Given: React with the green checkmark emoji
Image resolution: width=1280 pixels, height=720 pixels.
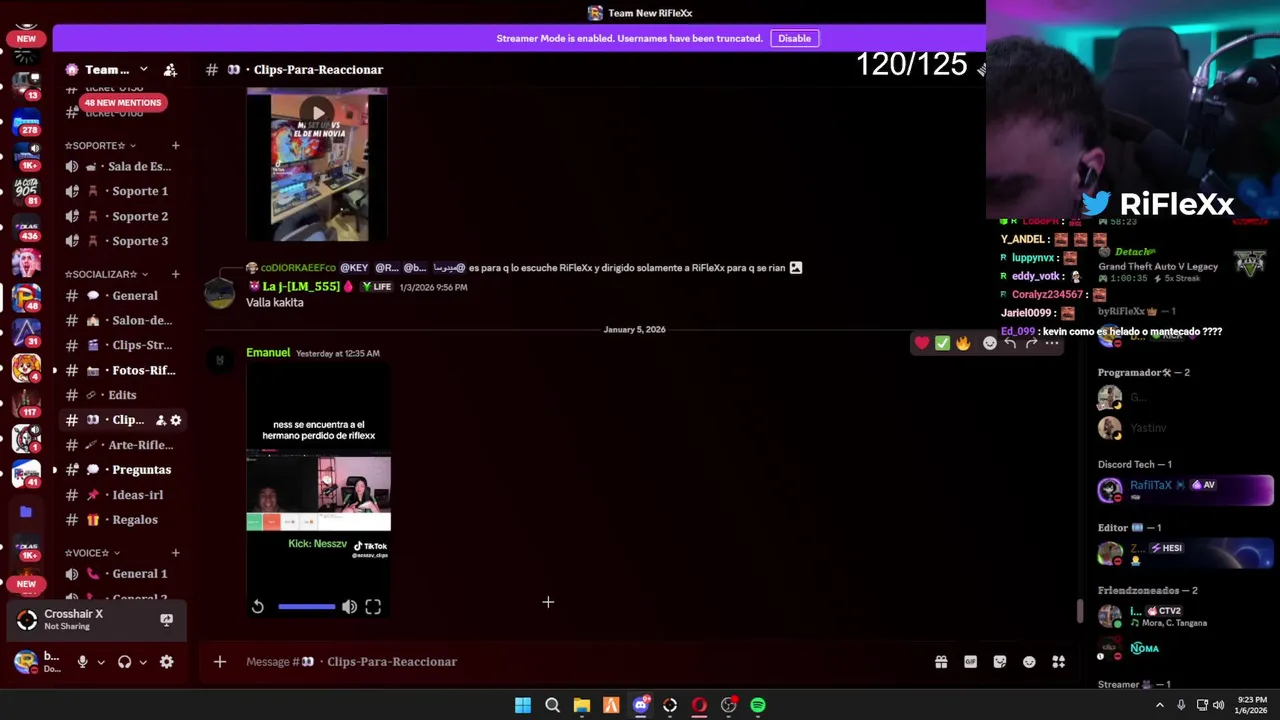Looking at the screenshot, I should pyautogui.click(x=942, y=343).
